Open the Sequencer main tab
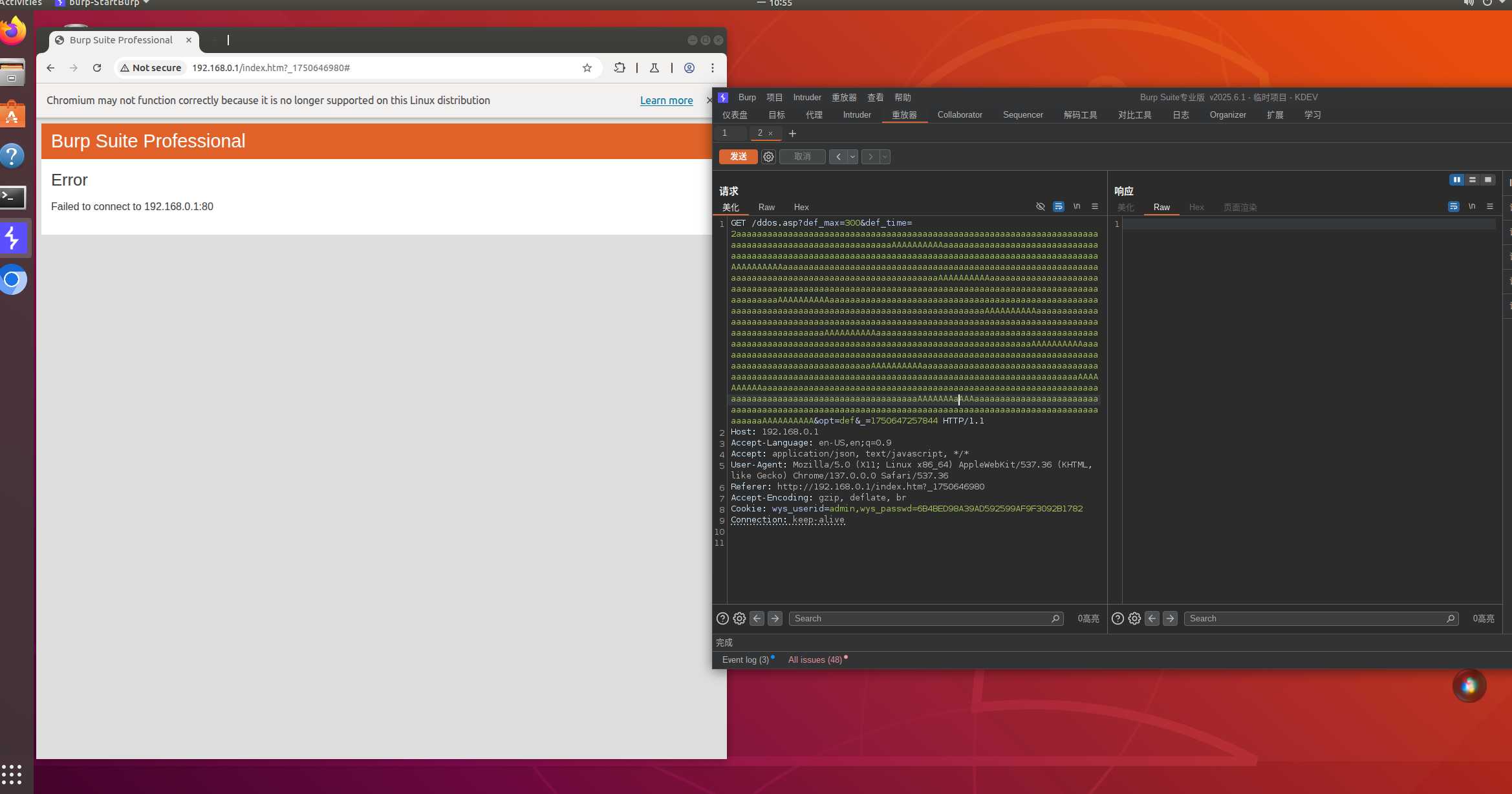This screenshot has height=794, width=1512. 1022,115
